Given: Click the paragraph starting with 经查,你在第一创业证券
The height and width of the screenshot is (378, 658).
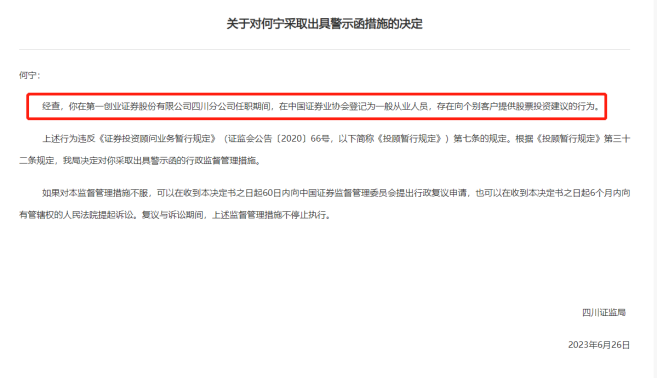Looking at the screenshot, I should tap(321, 107).
